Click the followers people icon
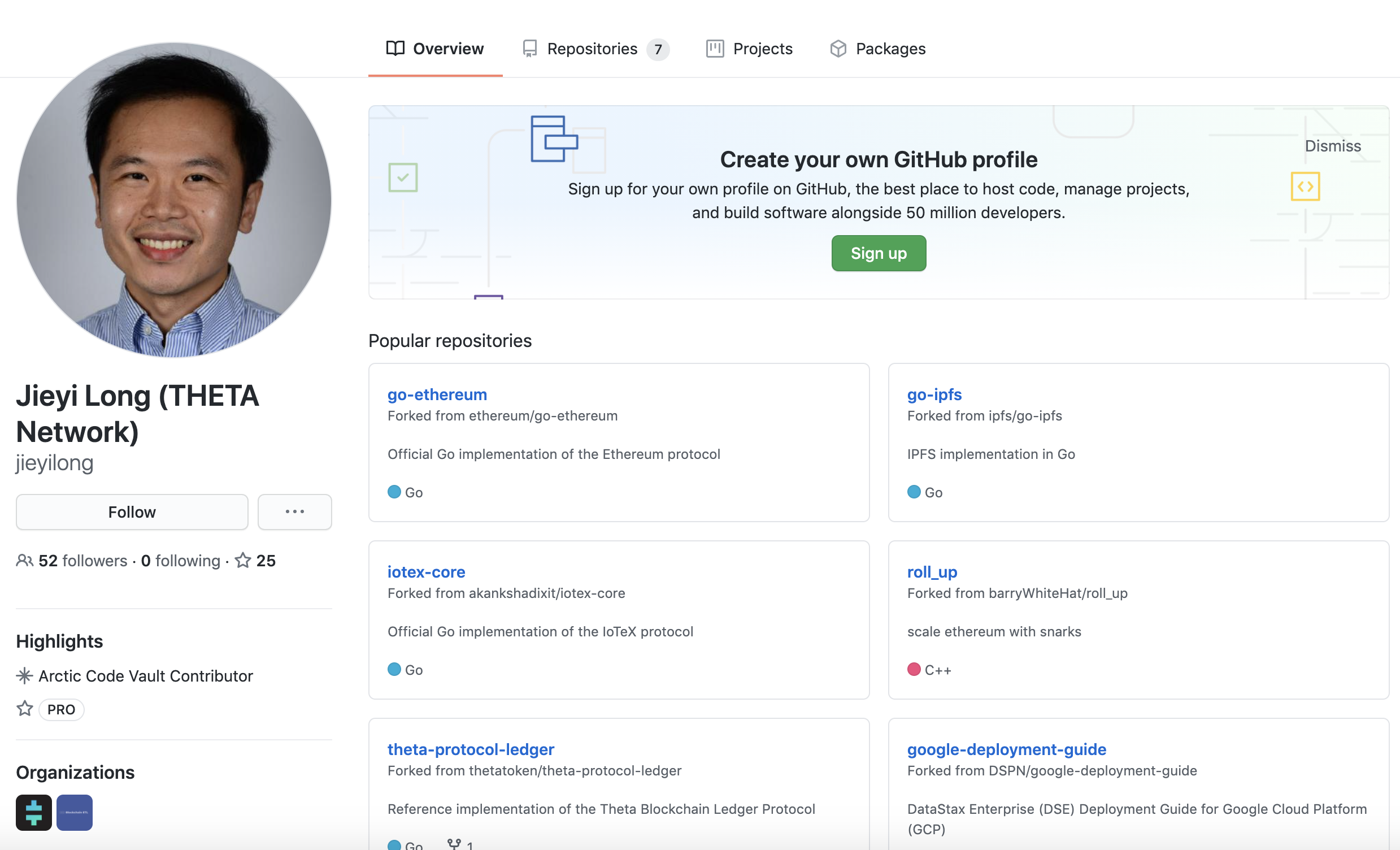1400x850 pixels. [24, 560]
